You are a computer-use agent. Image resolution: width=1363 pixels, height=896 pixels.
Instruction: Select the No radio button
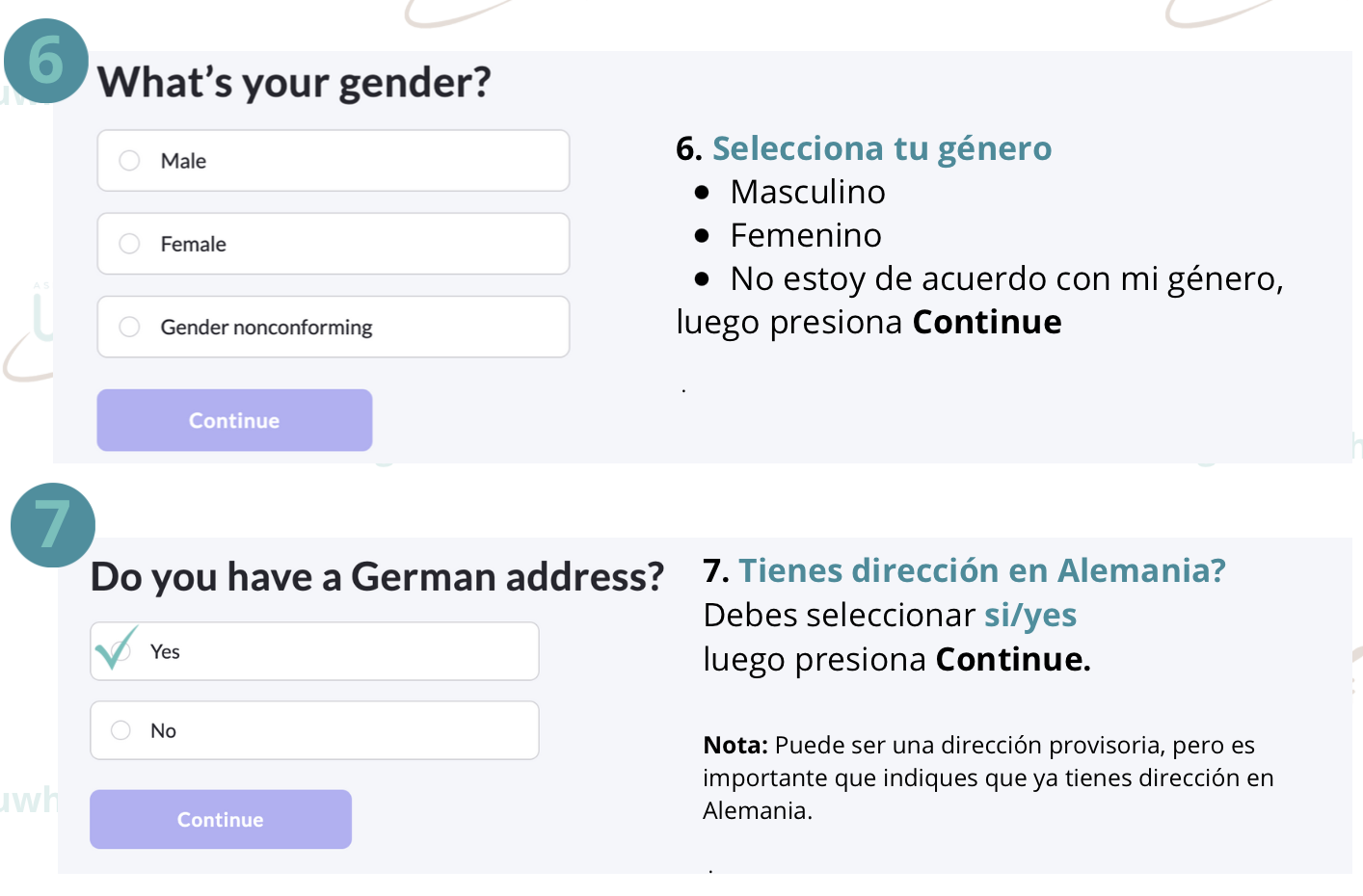point(121,730)
